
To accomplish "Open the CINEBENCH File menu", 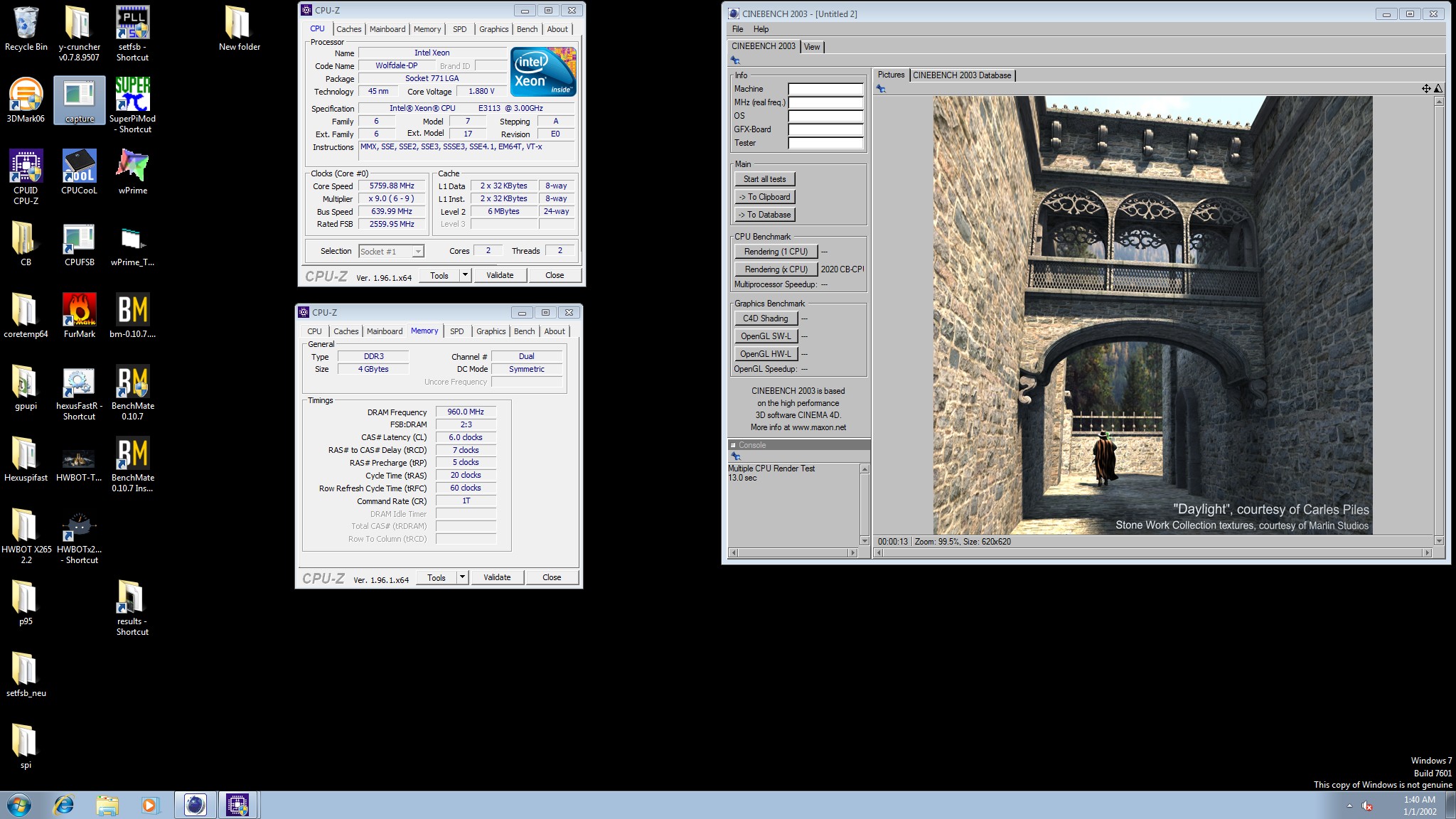I will pyautogui.click(x=738, y=29).
